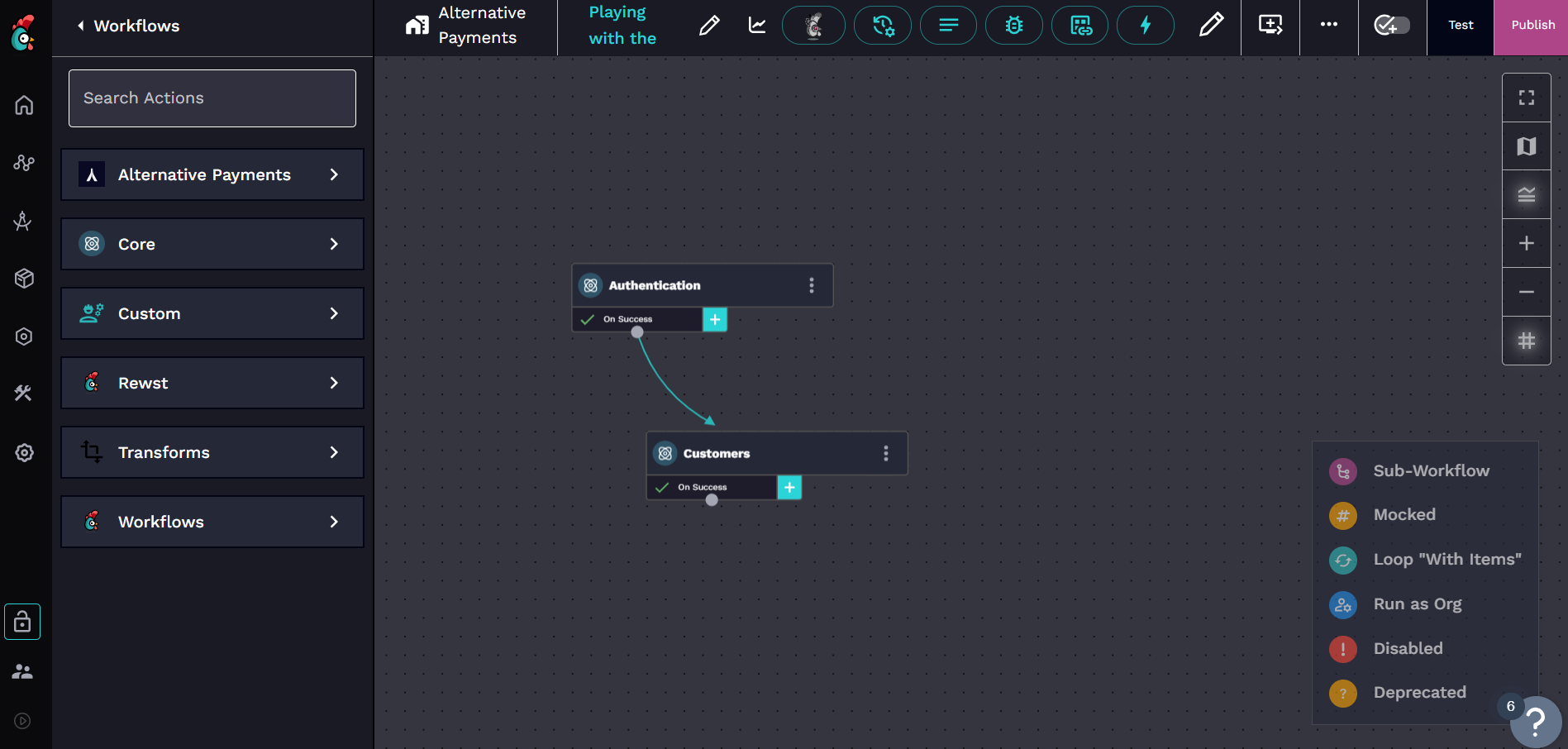Open the bug debugger icon in toolbar
Screen dimensions: 1568x749
click(1013, 26)
